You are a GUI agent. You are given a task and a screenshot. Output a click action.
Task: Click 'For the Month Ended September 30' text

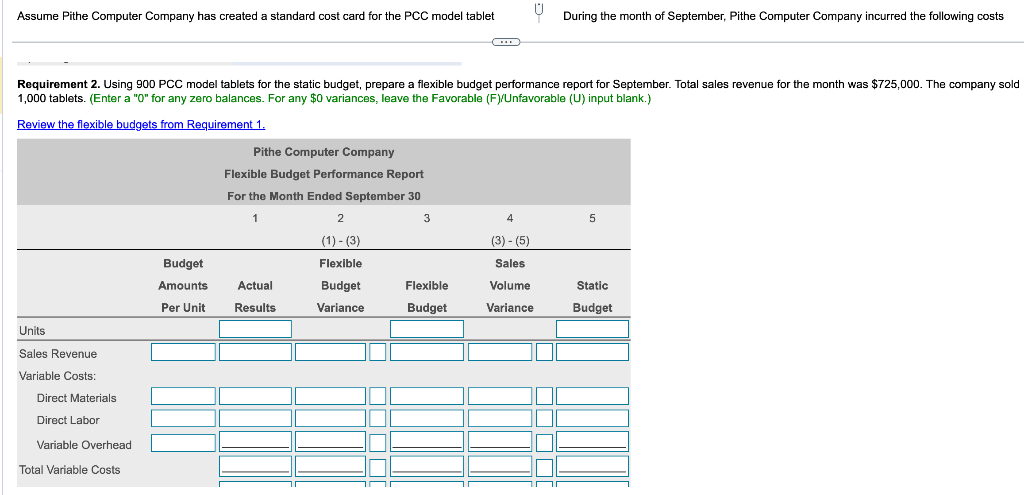[324, 196]
